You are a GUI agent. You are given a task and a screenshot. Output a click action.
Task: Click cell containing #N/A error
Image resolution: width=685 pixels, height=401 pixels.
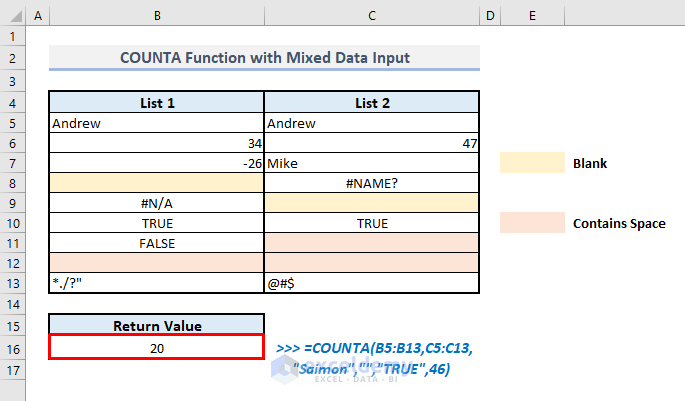[x=157, y=203]
